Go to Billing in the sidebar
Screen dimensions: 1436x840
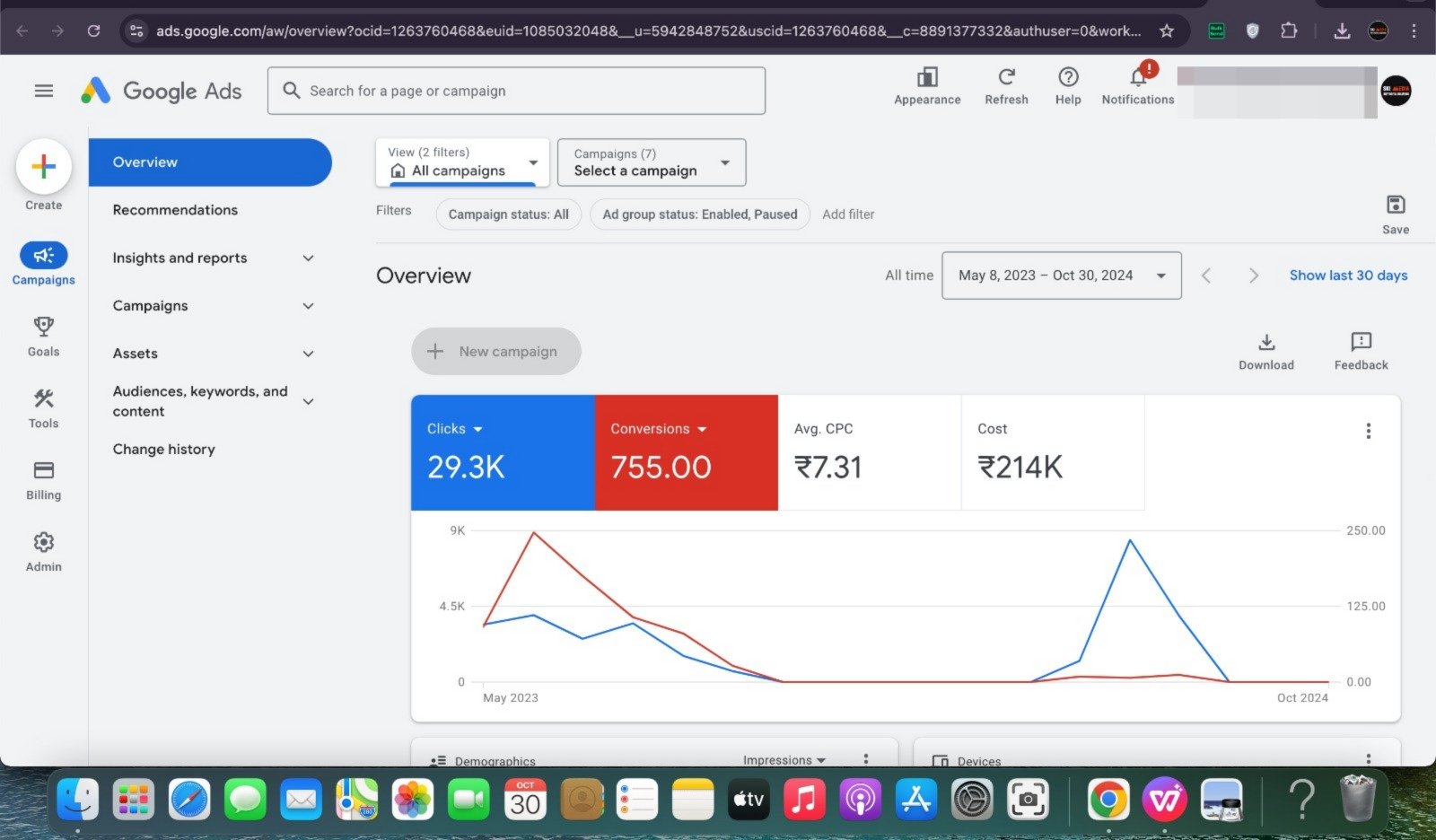[43, 470]
